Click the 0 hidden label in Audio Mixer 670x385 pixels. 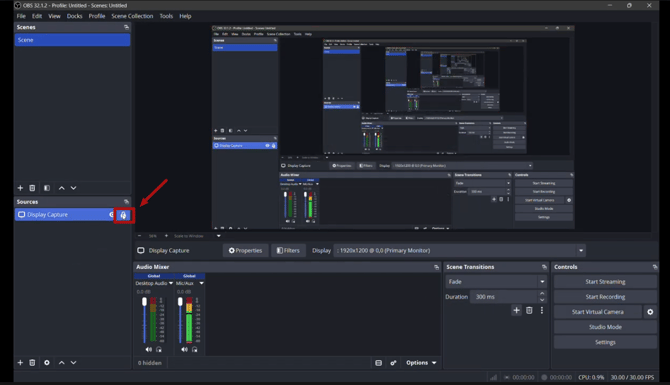click(150, 363)
